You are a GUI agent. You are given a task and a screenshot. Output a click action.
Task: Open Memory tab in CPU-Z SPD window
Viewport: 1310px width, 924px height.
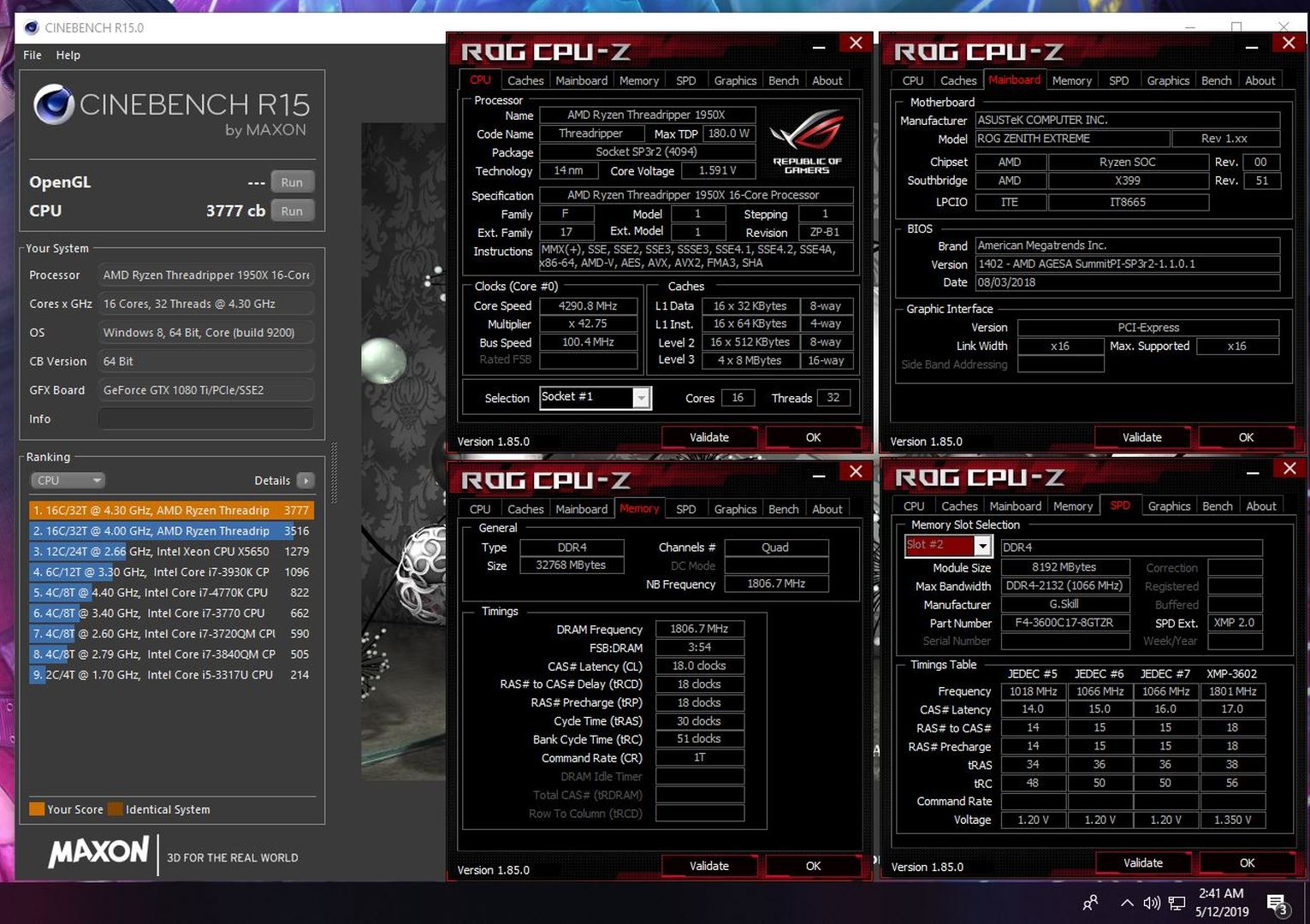coord(1073,506)
